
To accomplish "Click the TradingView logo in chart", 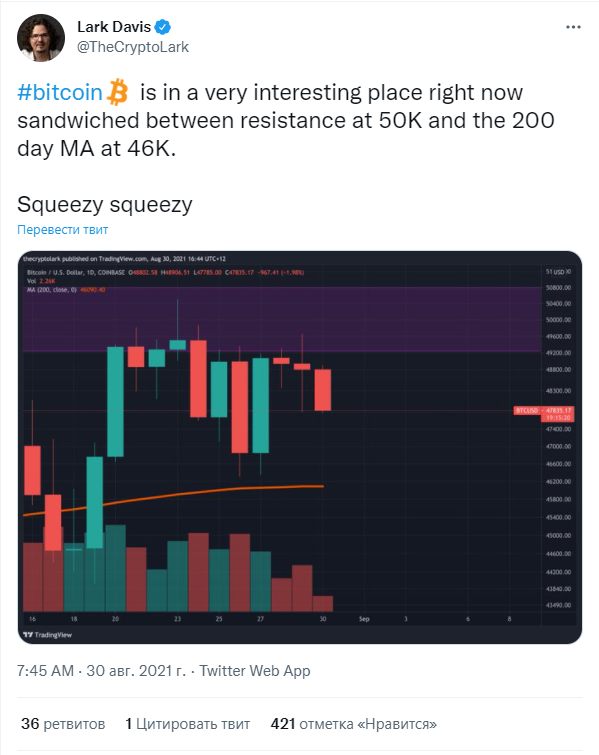I will [48, 635].
